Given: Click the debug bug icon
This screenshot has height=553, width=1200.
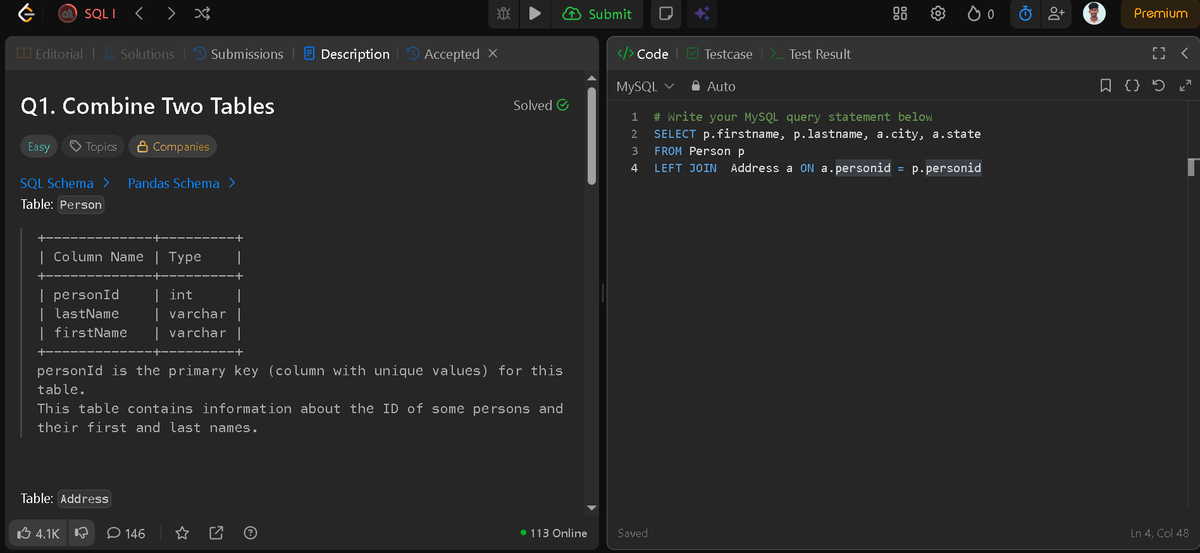Looking at the screenshot, I should point(504,14).
